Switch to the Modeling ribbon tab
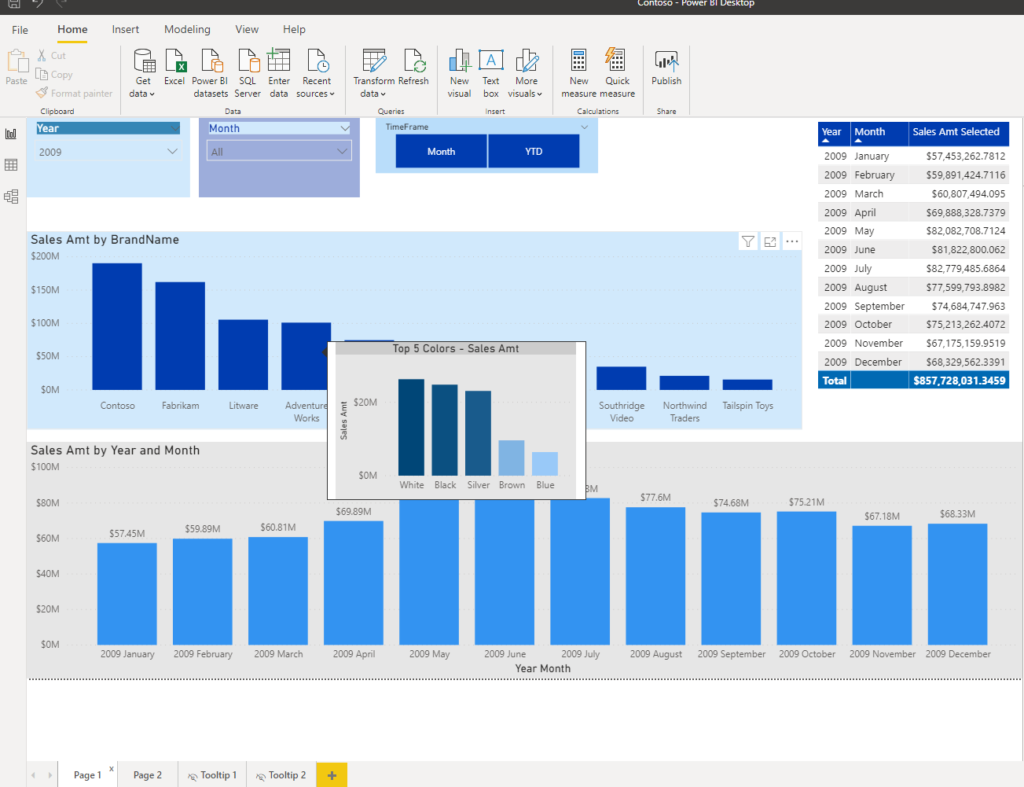 coord(187,29)
